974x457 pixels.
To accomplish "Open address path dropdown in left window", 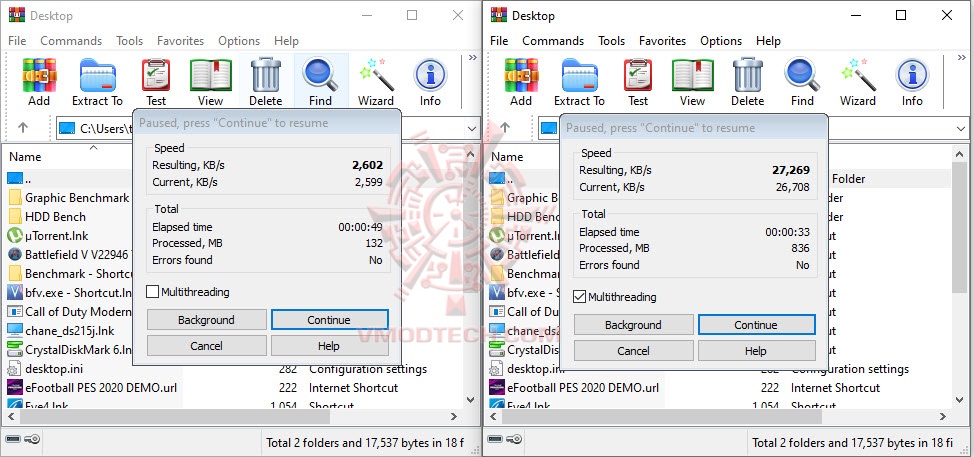I will (x=471, y=129).
